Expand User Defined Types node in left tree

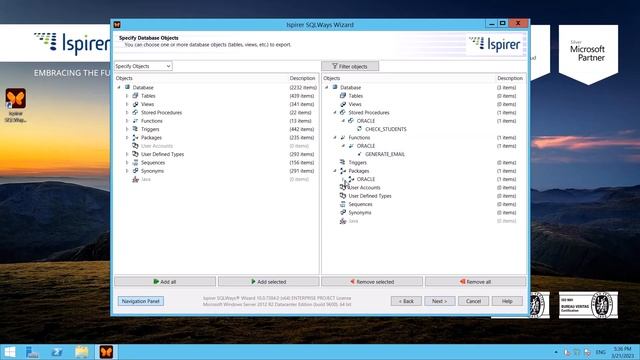pos(127,154)
